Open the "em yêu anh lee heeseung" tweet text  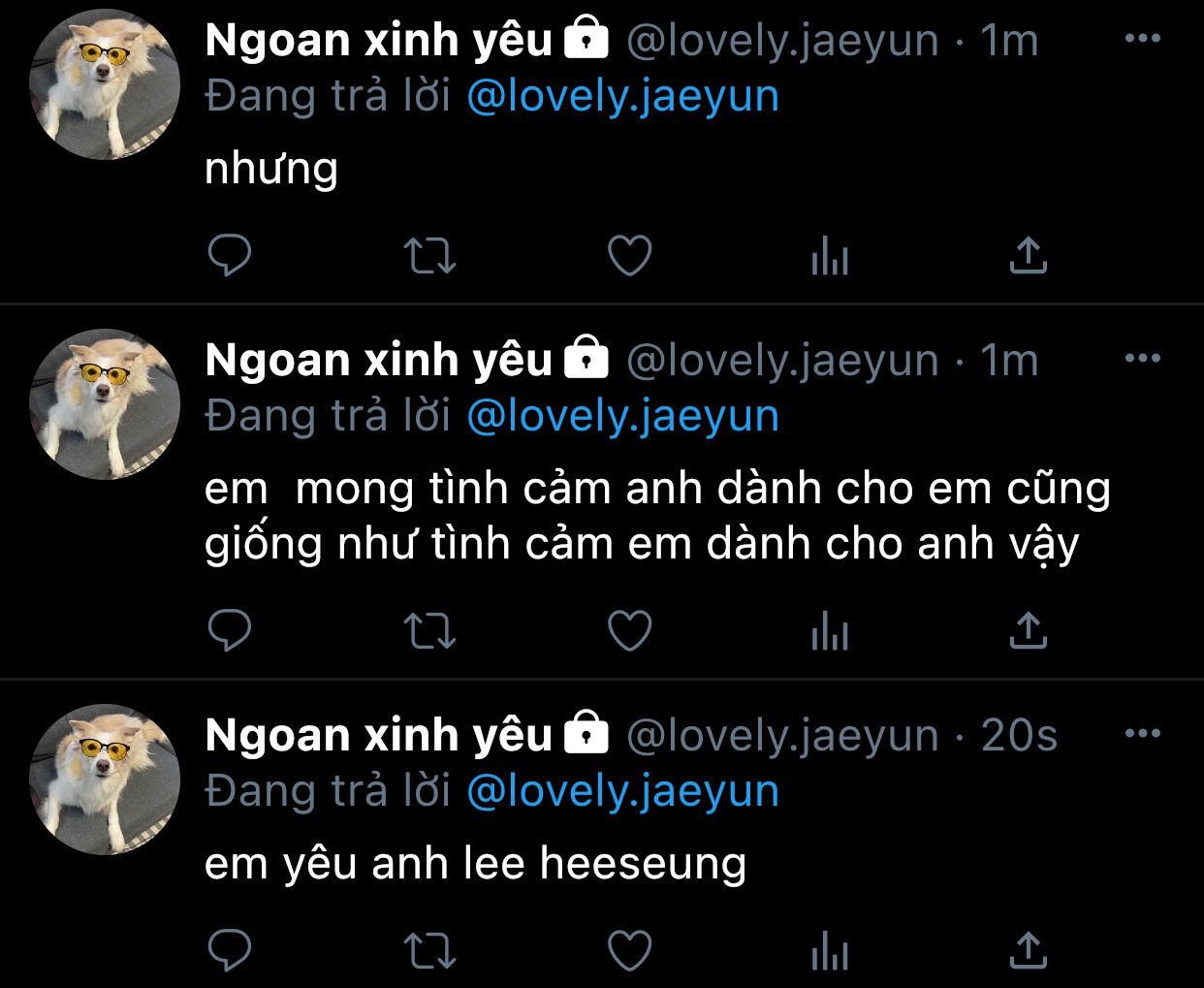(476, 863)
